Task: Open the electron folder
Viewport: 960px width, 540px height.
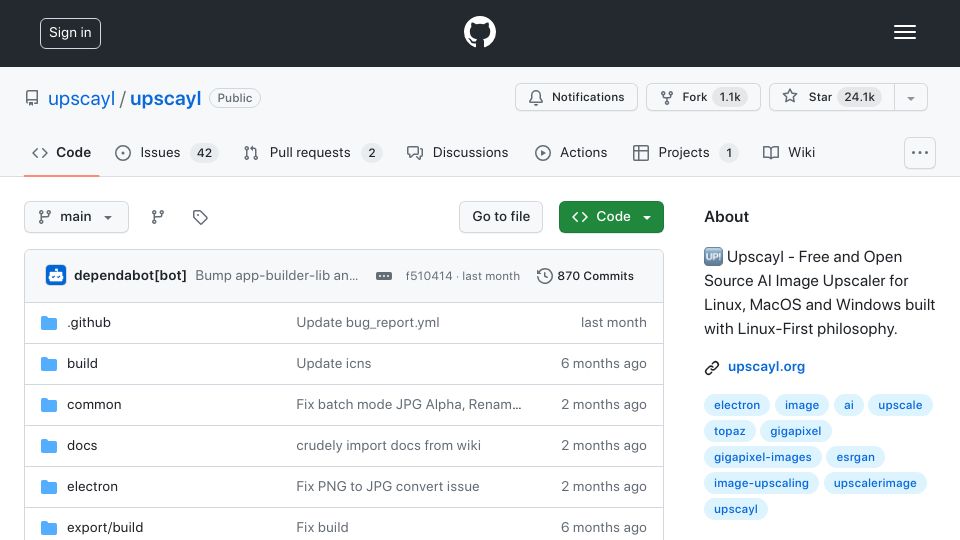Action: [x=92, y=487]
